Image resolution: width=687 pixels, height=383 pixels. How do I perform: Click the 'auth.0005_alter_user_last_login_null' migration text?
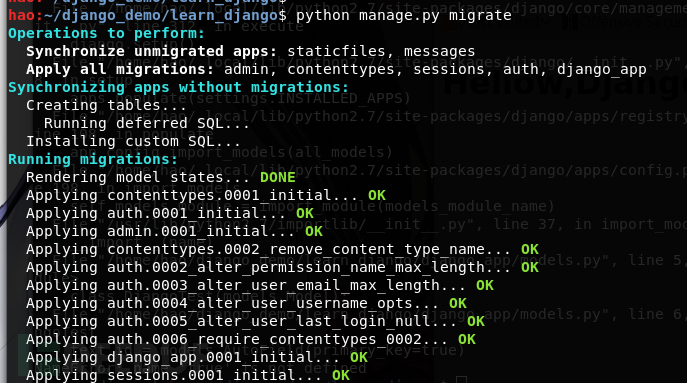click(282, 321)
